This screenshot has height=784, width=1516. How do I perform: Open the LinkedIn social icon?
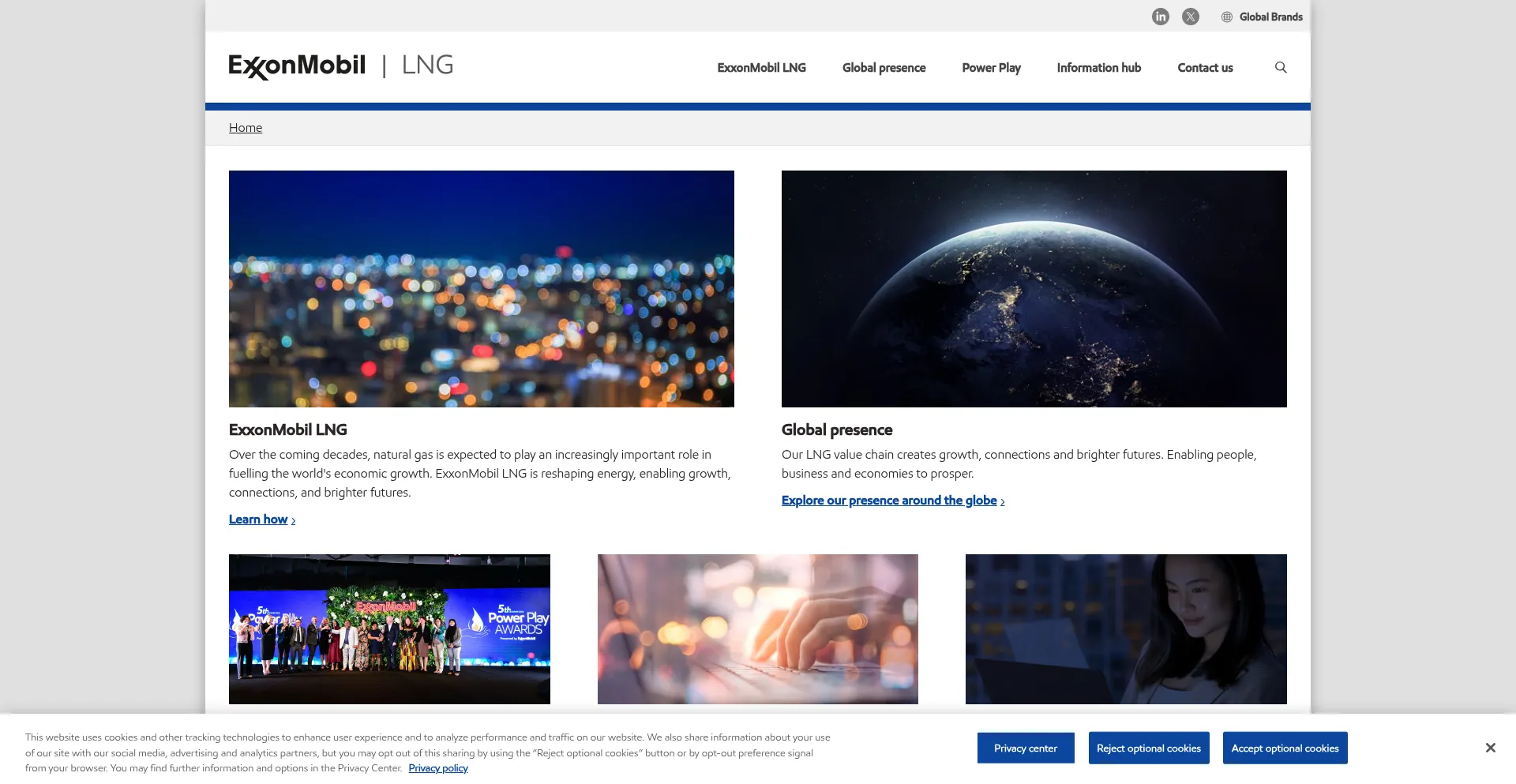pyautogui.click(x=1160, y=17)
